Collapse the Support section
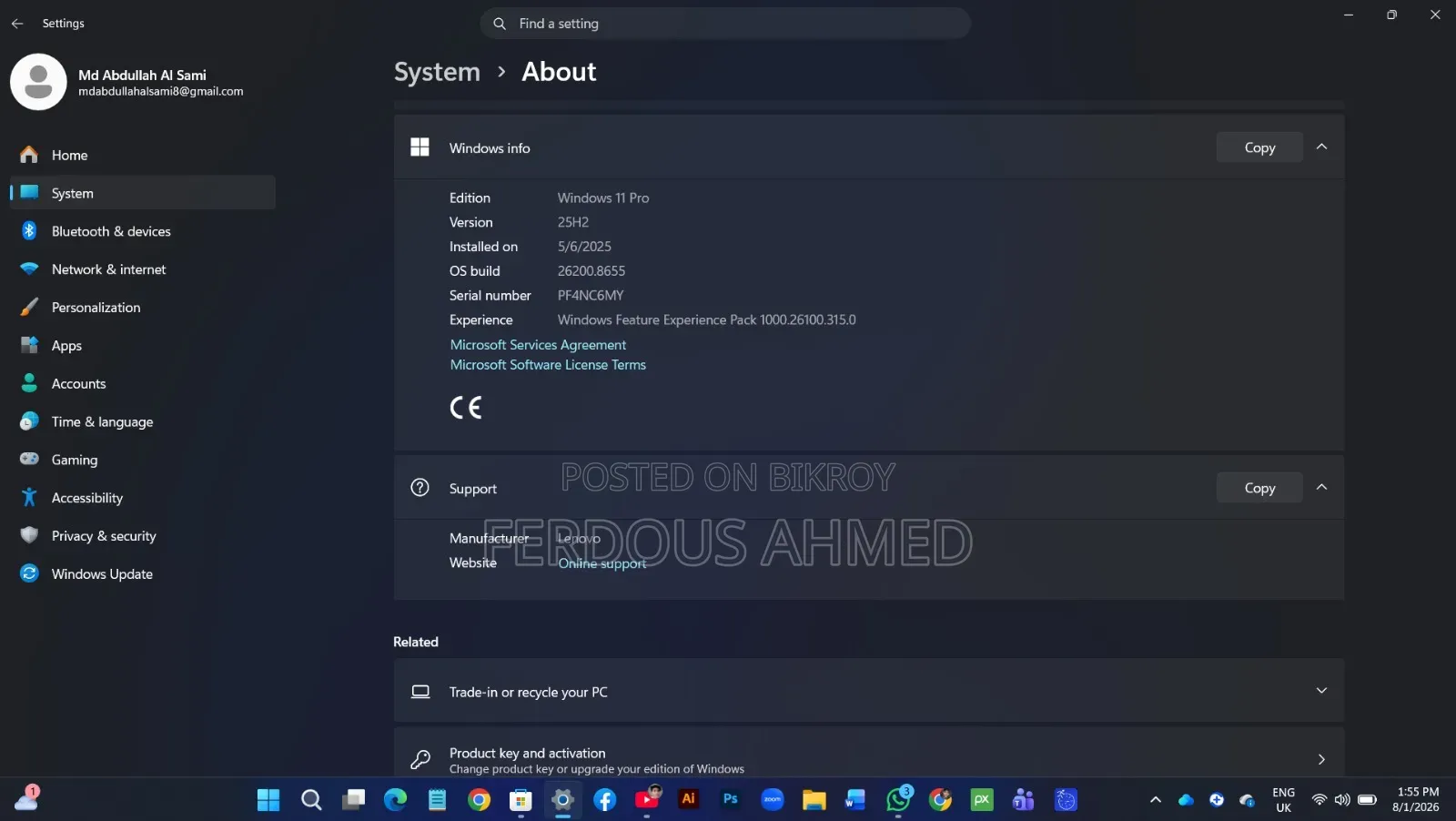This screenshot has width=1456, height=821. [1322, 487]
